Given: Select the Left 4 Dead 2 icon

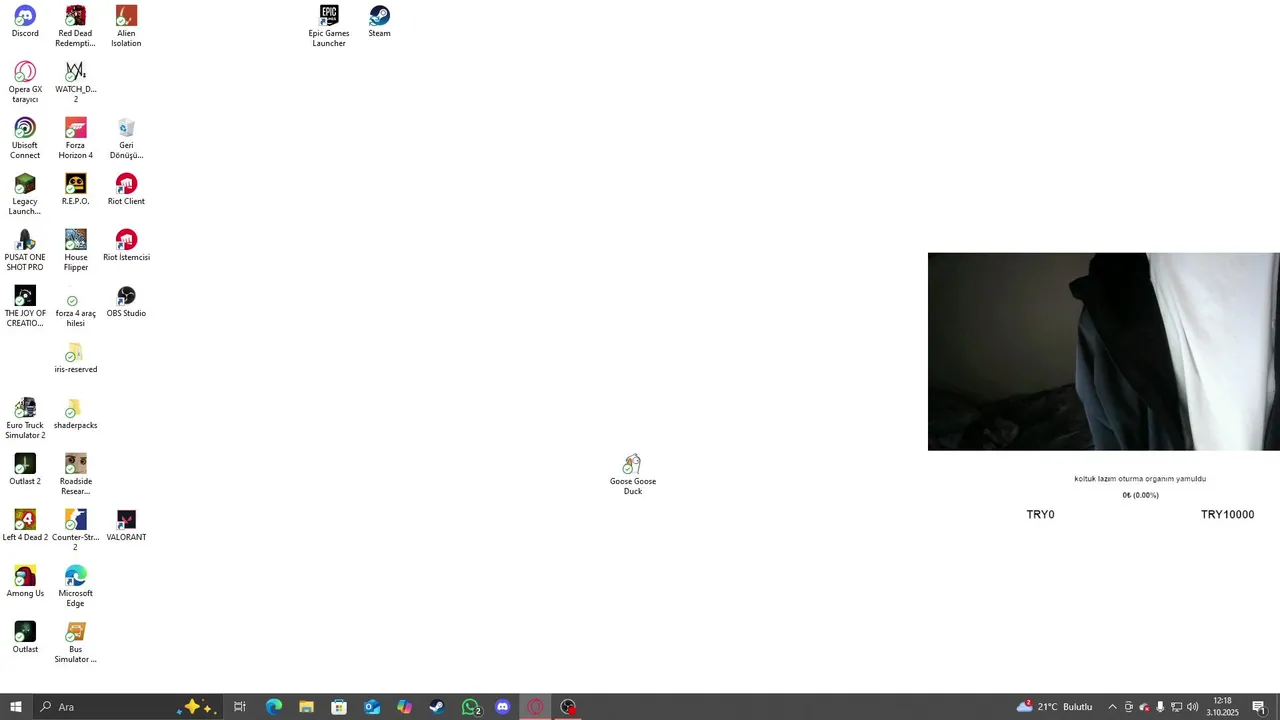Looking at the screenshot, I should coord(25,525).
